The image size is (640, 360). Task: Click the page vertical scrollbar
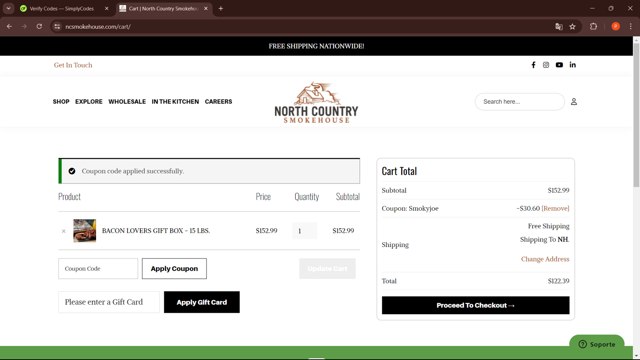(x=636, y=114)
